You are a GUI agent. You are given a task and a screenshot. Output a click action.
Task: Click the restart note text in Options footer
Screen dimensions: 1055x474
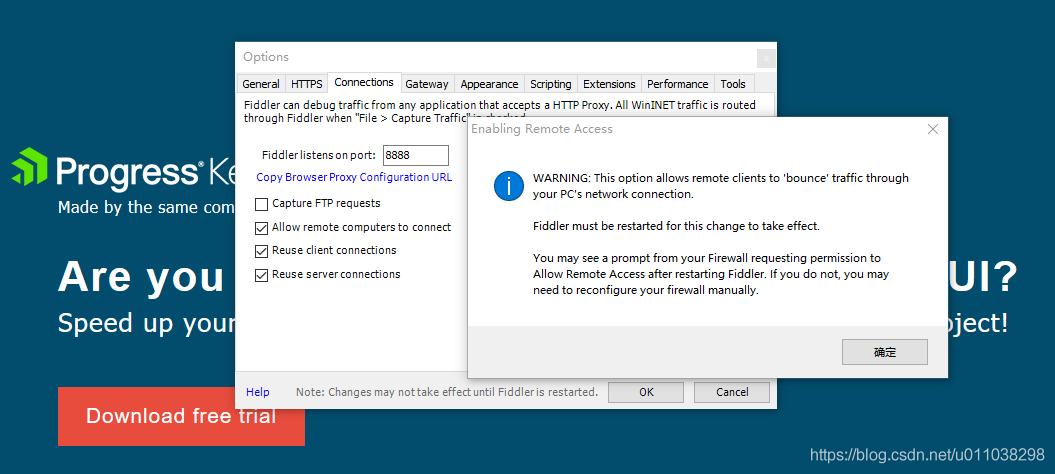coord(447,393)
